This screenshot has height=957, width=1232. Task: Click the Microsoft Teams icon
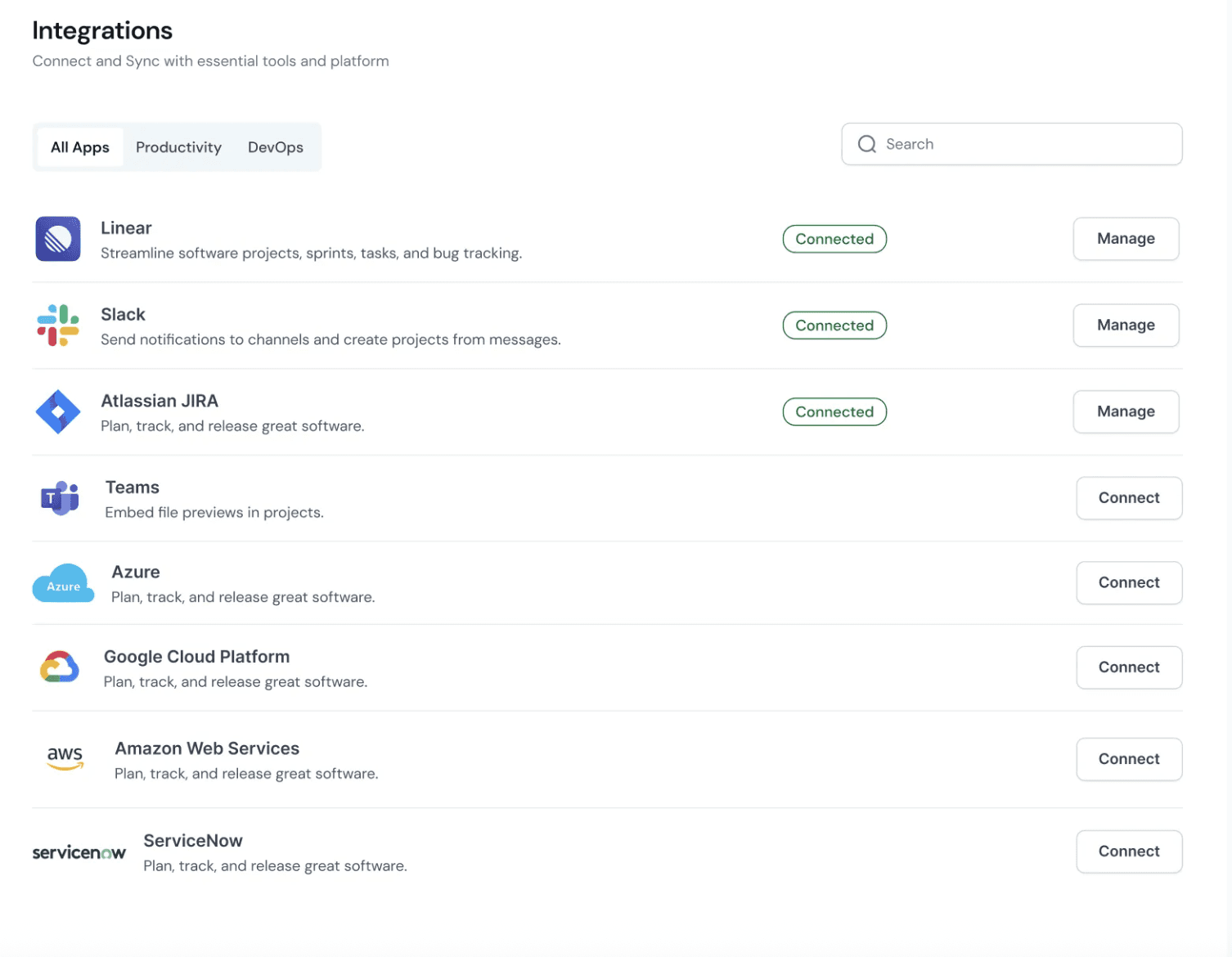pos(61,498)
